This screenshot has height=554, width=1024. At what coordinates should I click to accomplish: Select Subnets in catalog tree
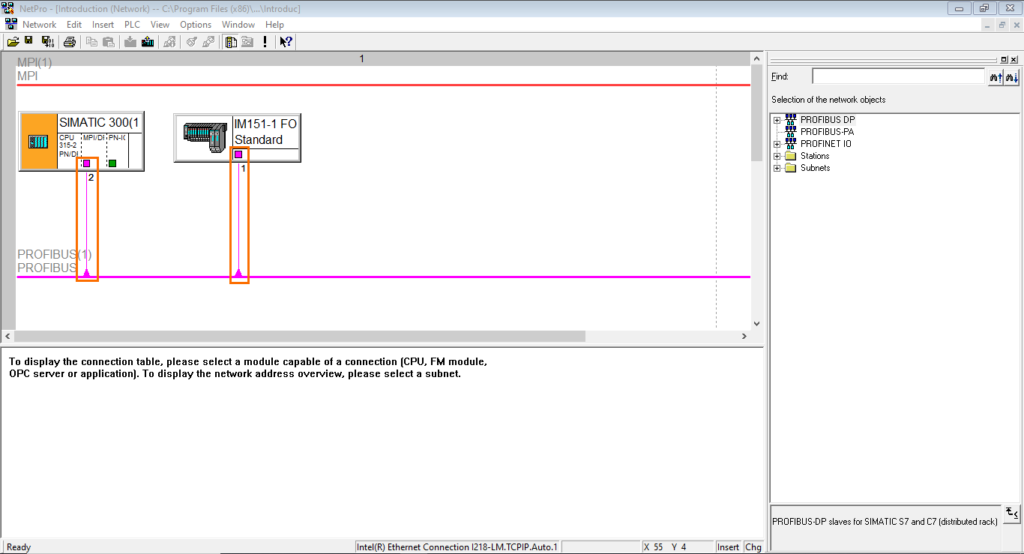pyautogui.click(x=815, y=168)
